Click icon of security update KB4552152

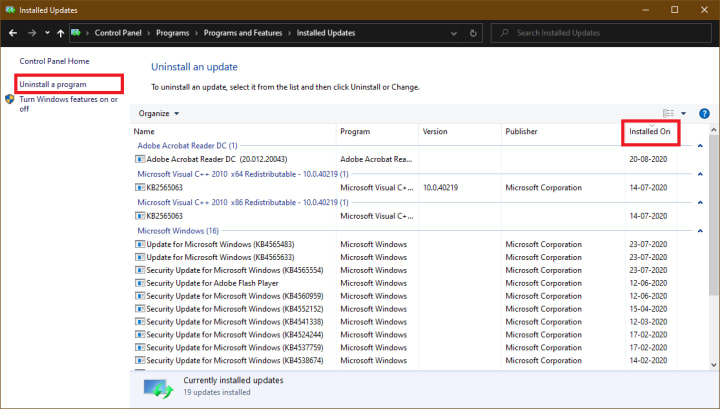pyautogui.click(x=140, y=308)
